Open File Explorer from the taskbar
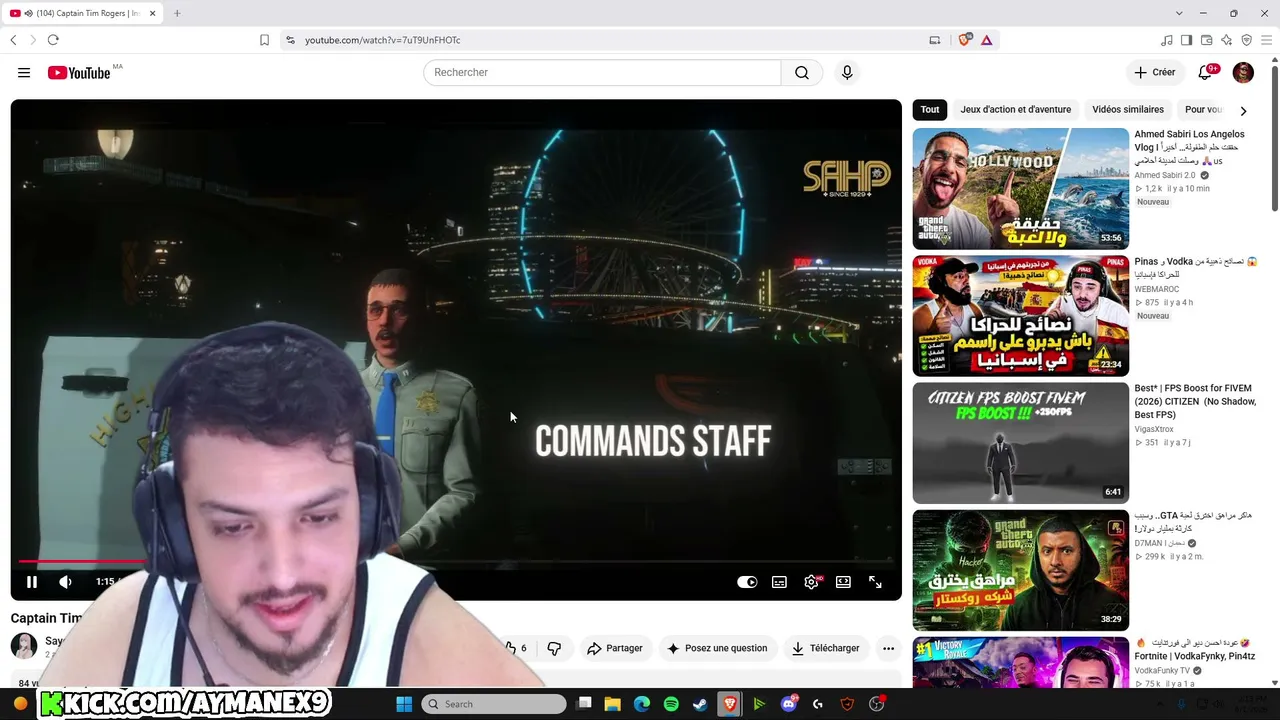Image resolution: width=1280 pixels, height=720 pixels. (612, 704)
